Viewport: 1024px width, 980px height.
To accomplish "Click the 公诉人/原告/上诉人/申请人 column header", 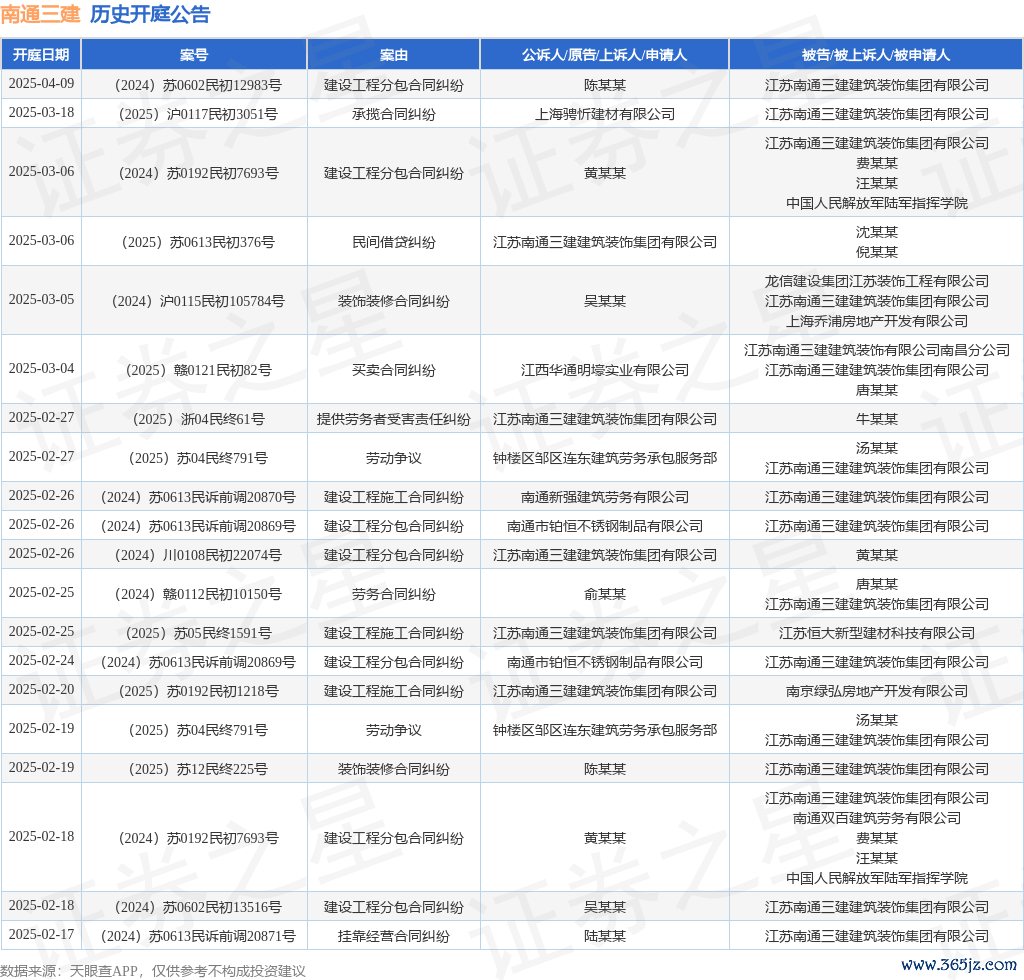I will point(605,55).
